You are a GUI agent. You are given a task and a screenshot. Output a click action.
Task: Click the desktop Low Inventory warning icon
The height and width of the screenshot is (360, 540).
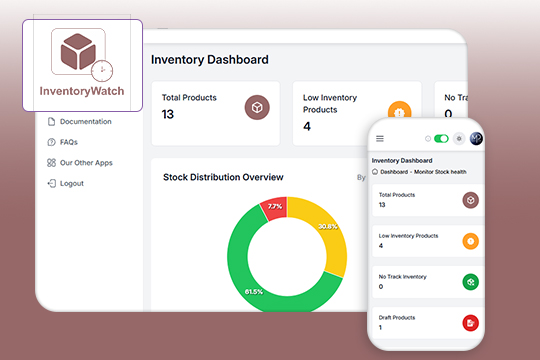pyautogui.click(x=399, y=110)
